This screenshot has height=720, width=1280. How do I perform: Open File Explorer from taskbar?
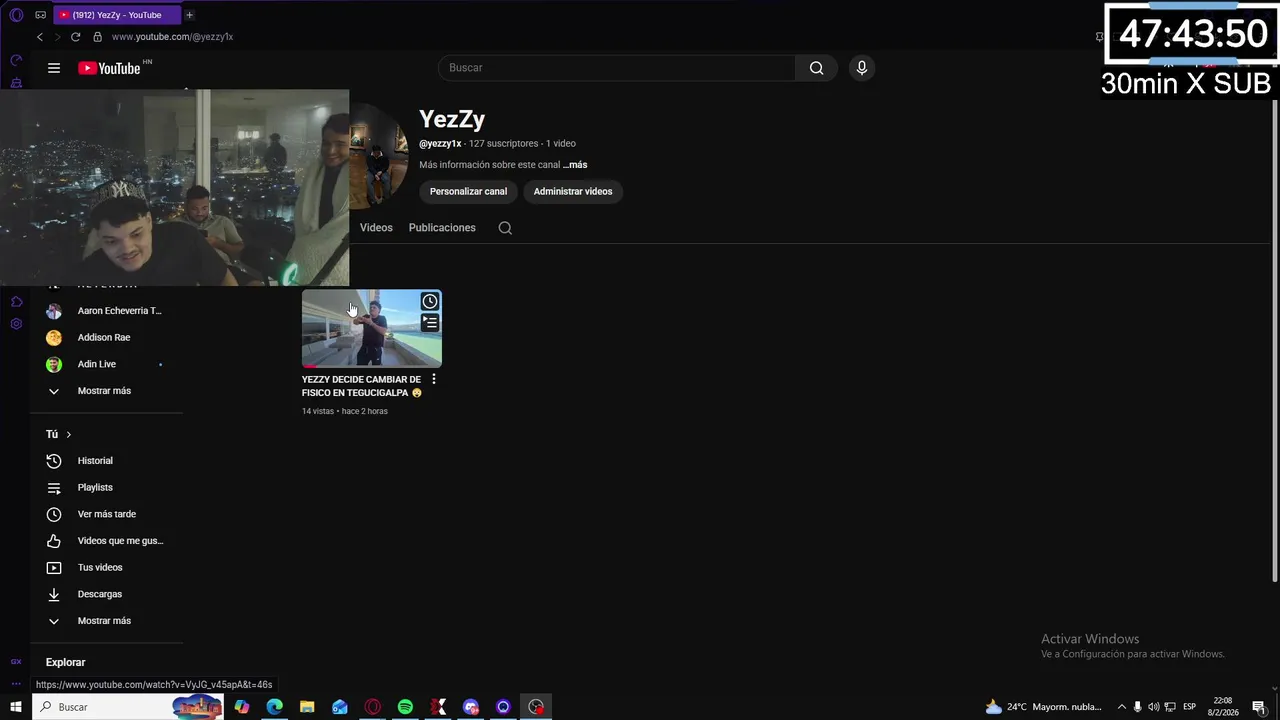tap(307, 707)
